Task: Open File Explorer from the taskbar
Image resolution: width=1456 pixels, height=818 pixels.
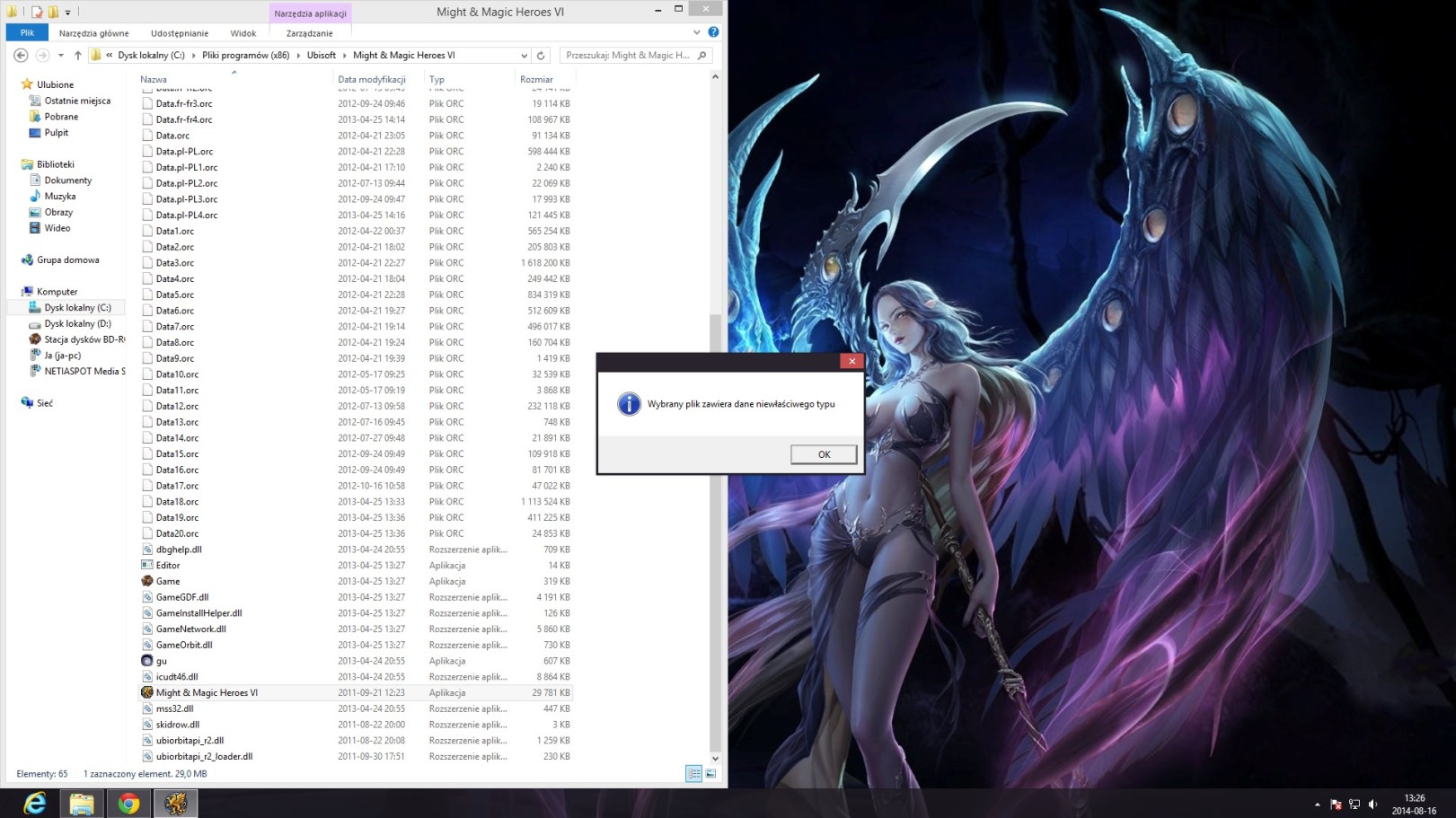Action: pos(82,804)
